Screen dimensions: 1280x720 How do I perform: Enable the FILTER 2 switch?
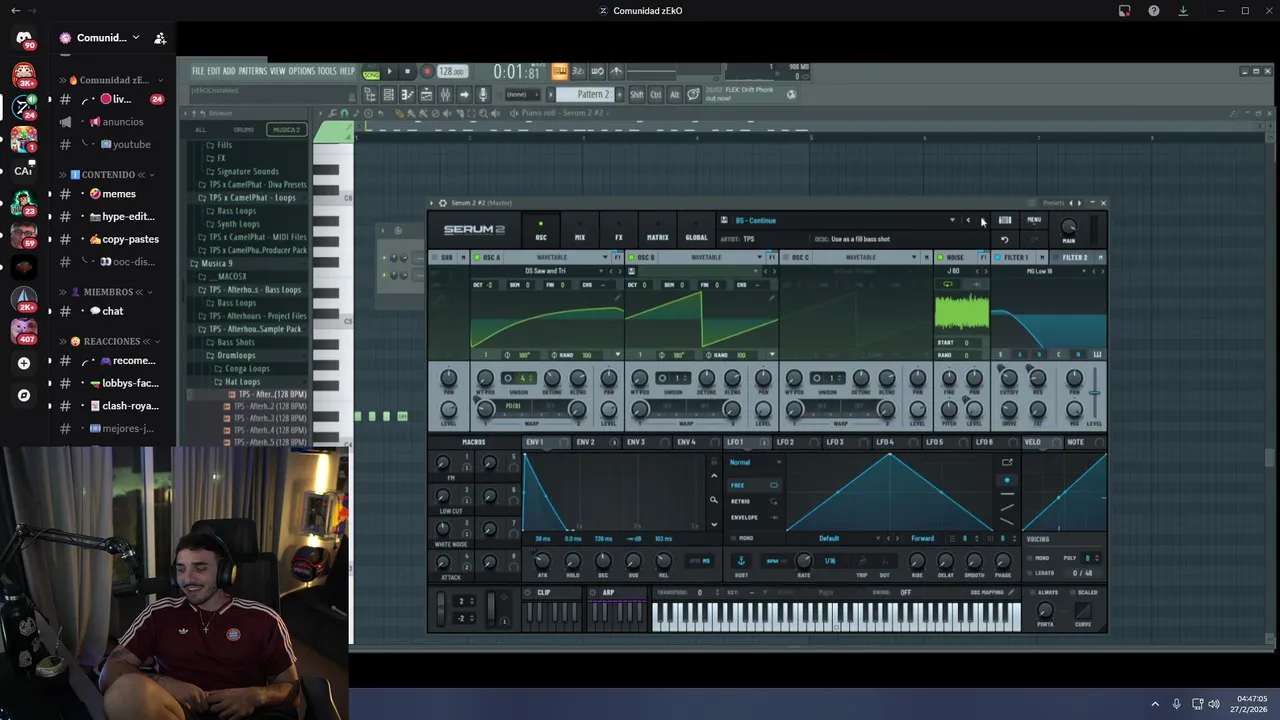[1055, 257]
